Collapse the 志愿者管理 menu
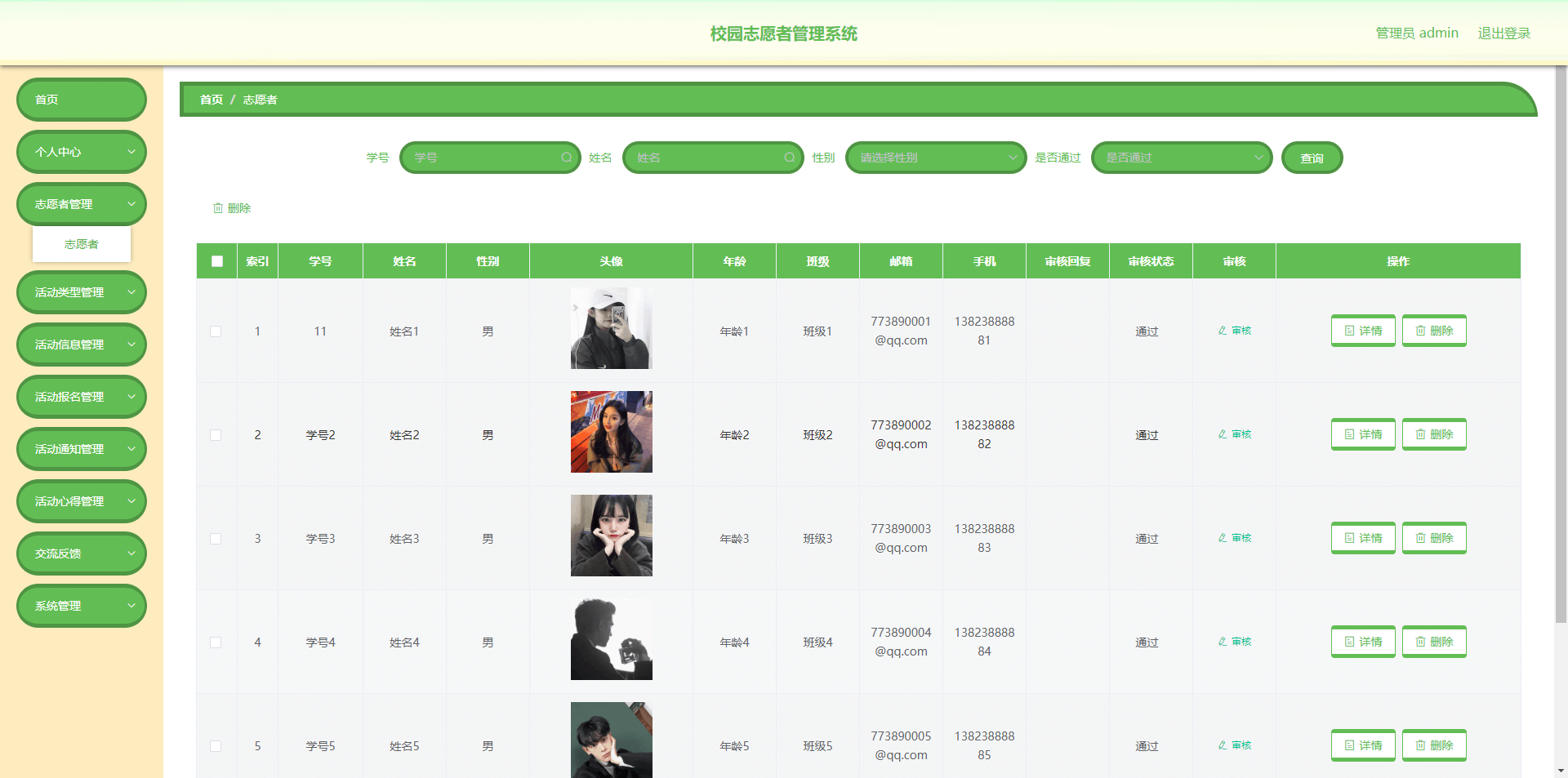The width and height of the screenshot is (1568, 778). click(82, 204)
